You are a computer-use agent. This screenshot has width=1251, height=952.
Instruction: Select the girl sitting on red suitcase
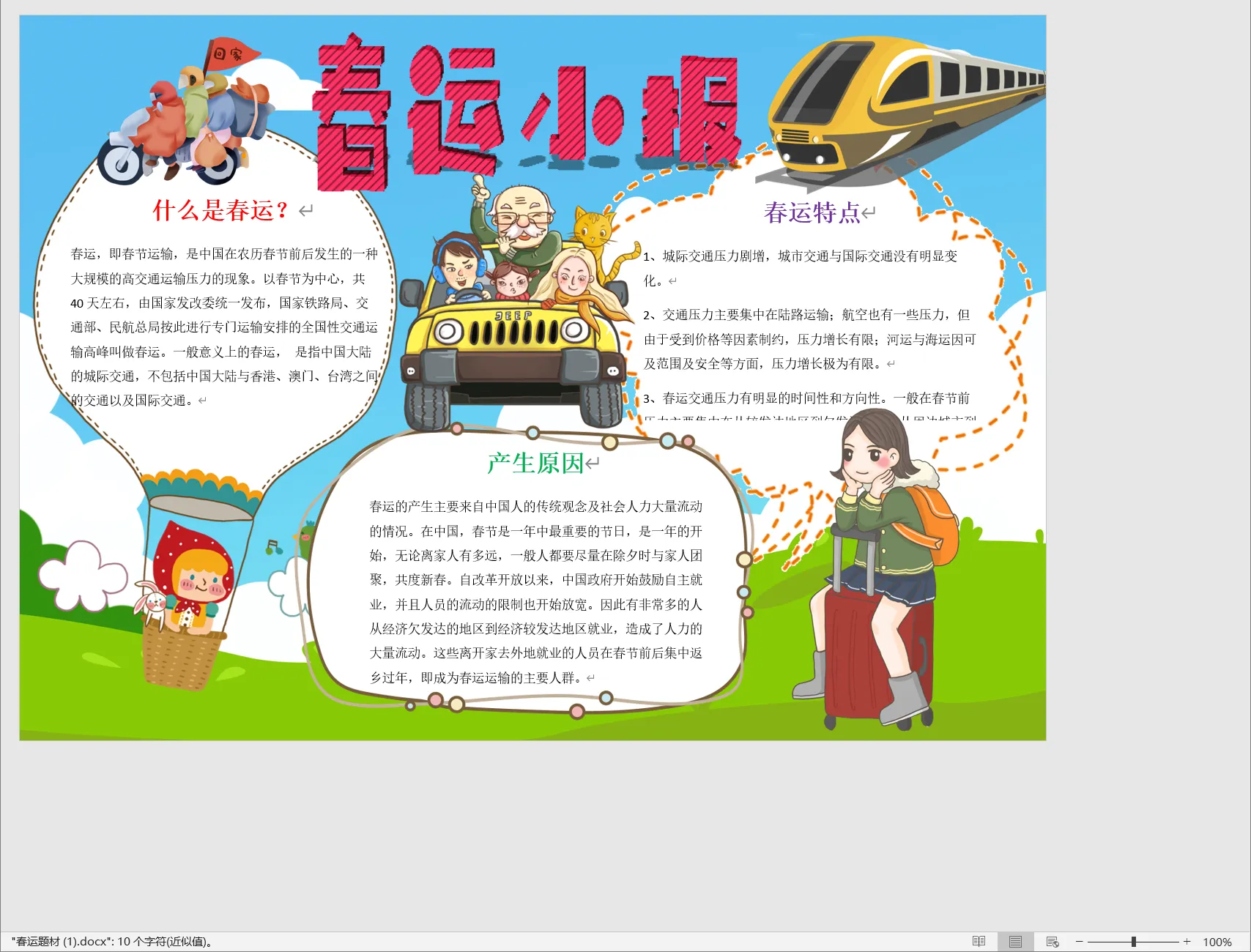876,569
